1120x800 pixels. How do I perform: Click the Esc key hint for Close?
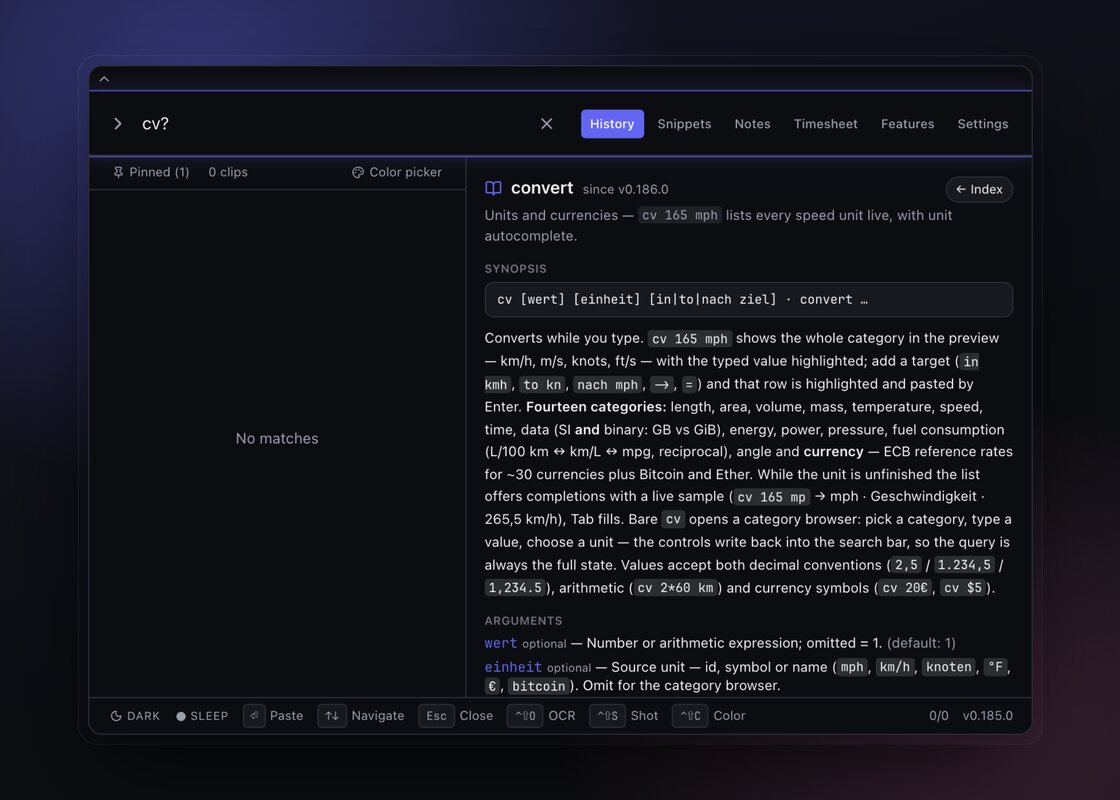pos(436,716)
